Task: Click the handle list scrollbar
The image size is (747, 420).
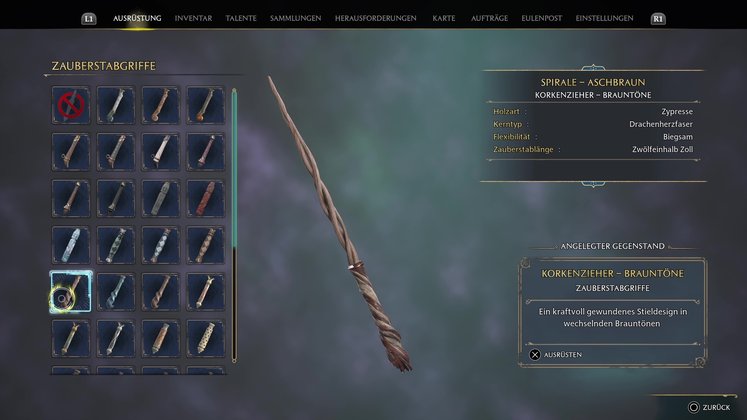Action: coord(234,225)
